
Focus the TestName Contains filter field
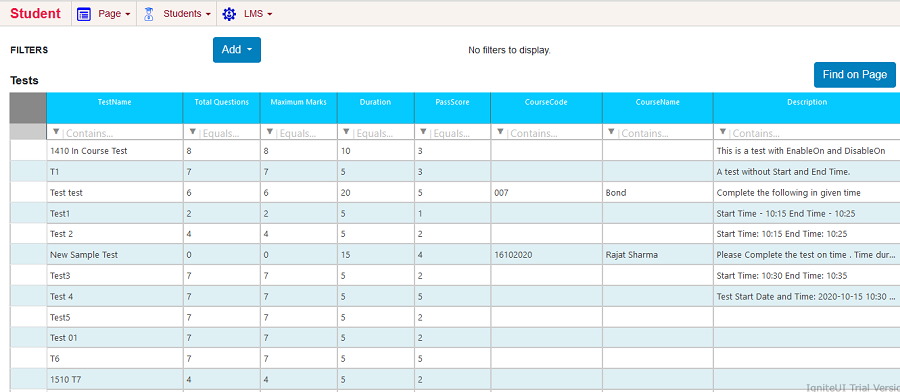coord(122,133)
